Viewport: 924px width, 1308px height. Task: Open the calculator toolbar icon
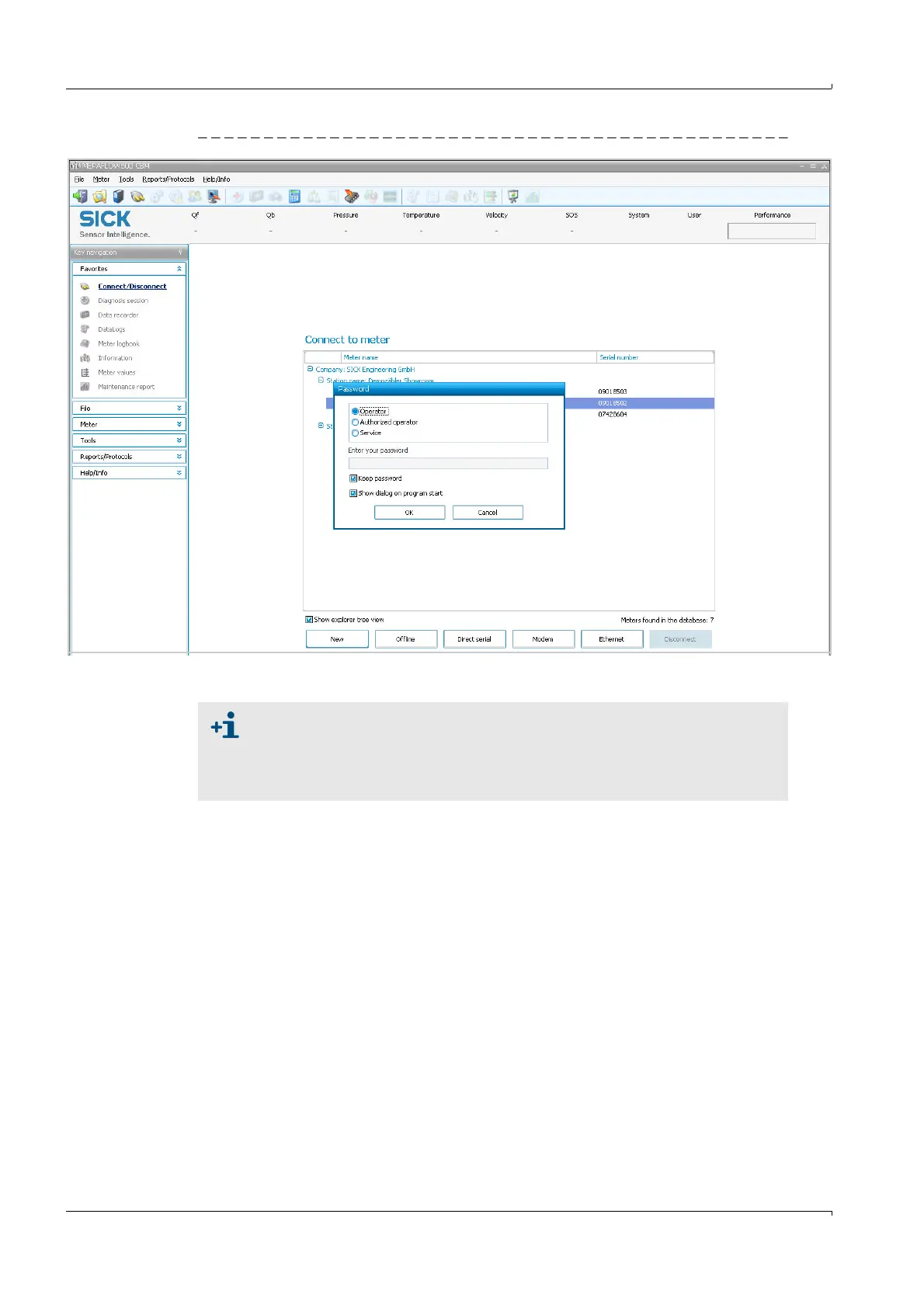294,197
